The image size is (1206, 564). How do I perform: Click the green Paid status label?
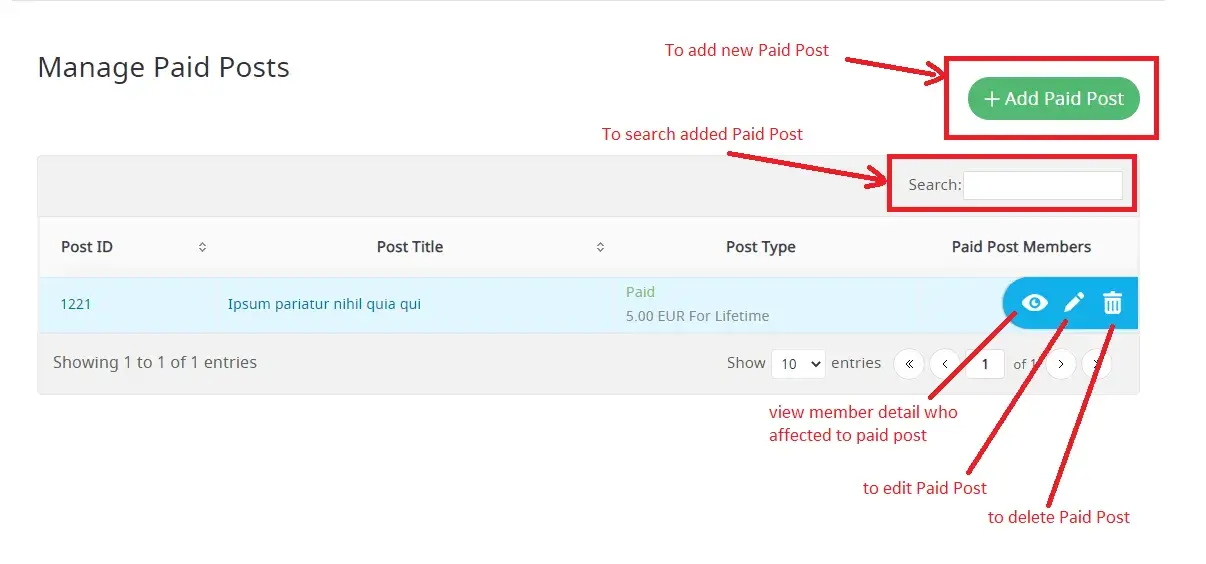tap(640, 292)
